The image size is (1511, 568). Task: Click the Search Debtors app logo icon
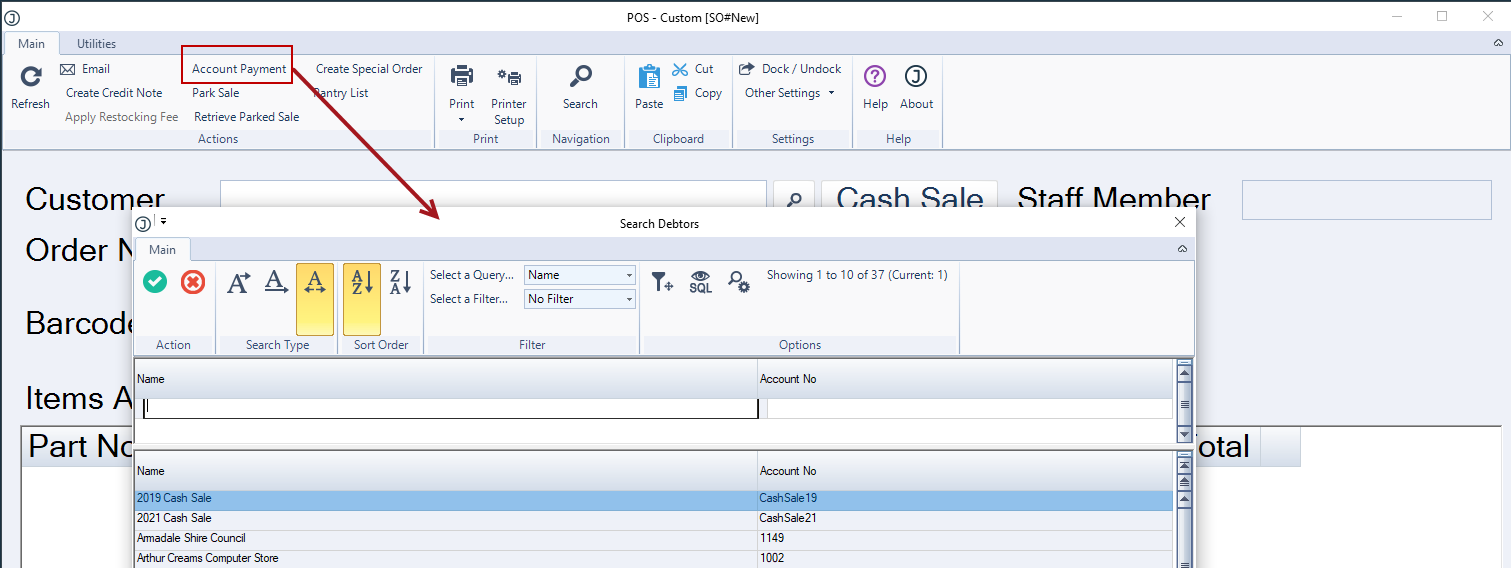click(x=144, y=223)
